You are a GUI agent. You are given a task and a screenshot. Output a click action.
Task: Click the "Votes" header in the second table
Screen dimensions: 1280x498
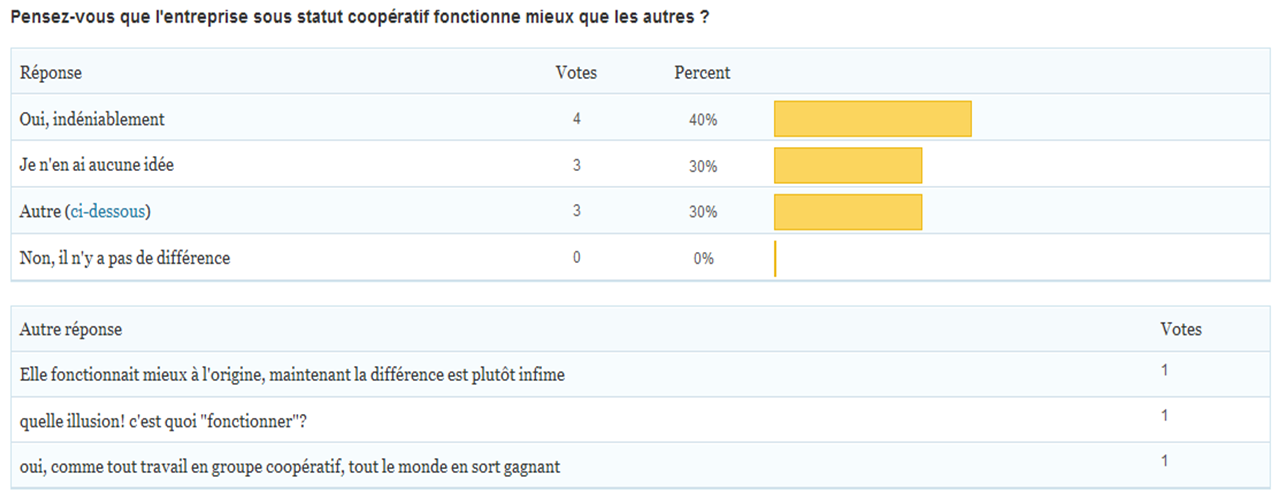point(1180,329)
